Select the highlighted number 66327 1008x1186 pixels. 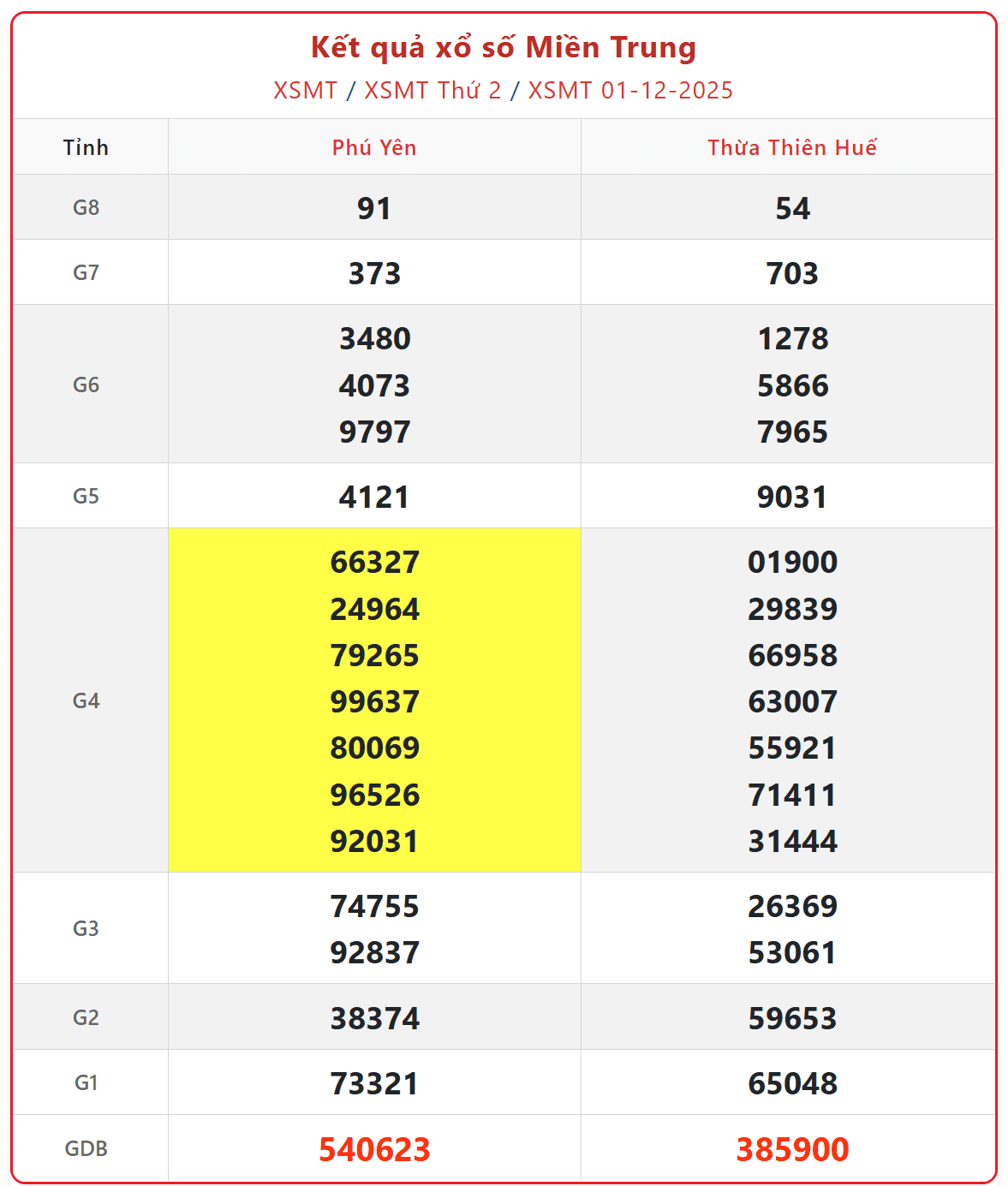374,563
